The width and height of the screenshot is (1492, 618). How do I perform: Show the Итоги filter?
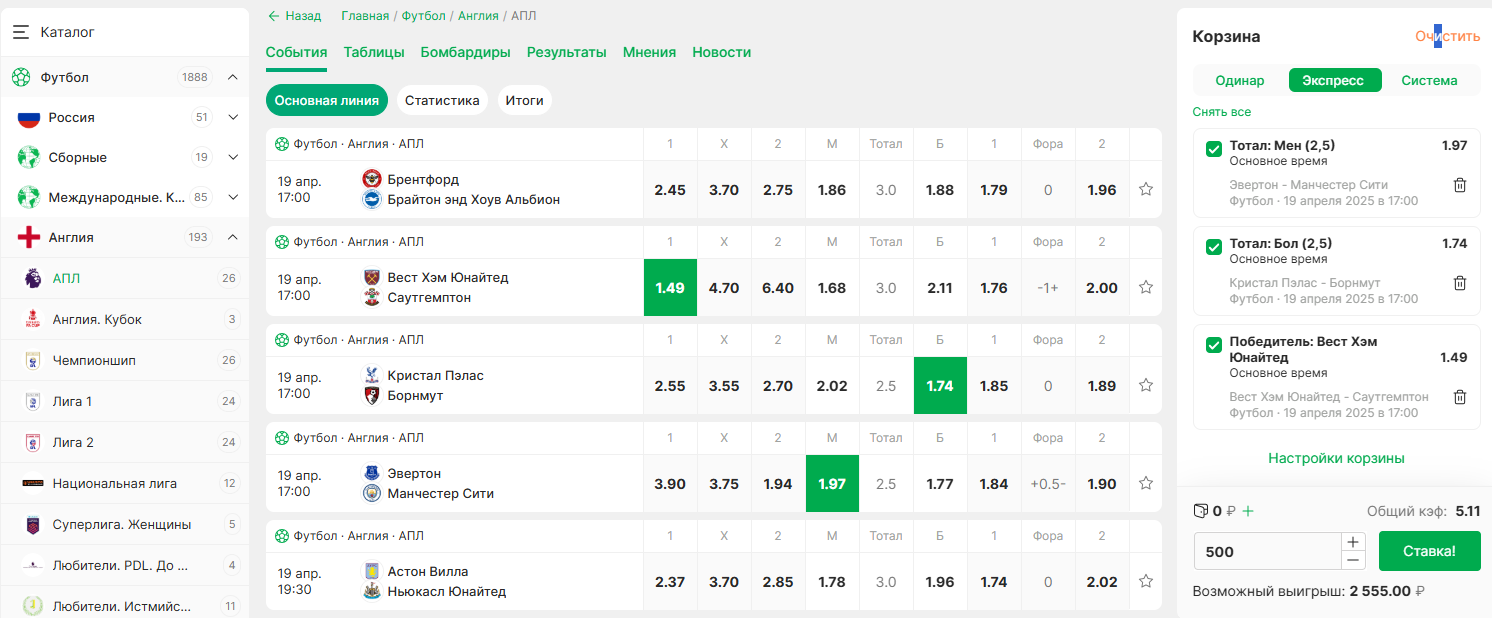[525, 100]
